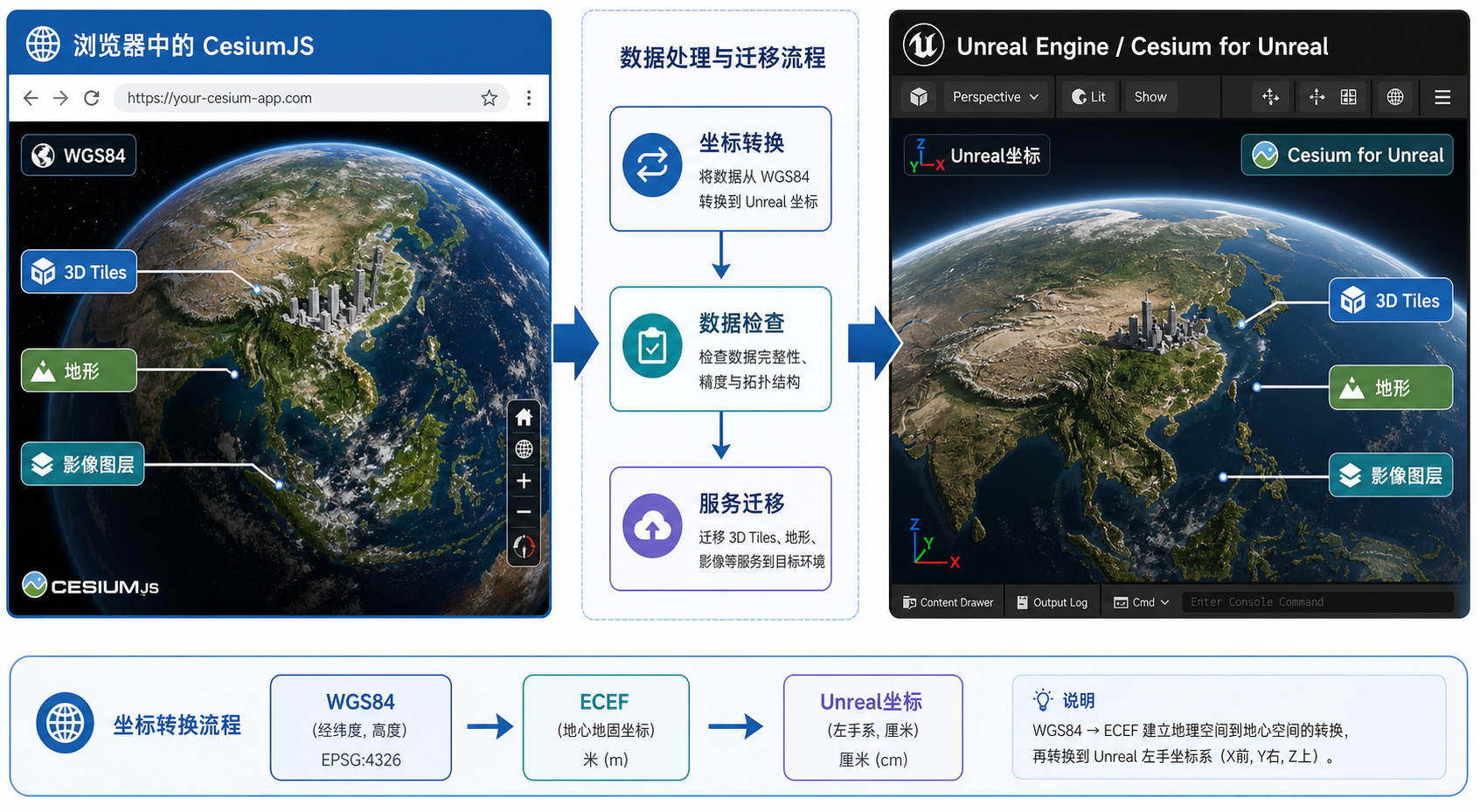Open the Content Drawer

point(948,602)
